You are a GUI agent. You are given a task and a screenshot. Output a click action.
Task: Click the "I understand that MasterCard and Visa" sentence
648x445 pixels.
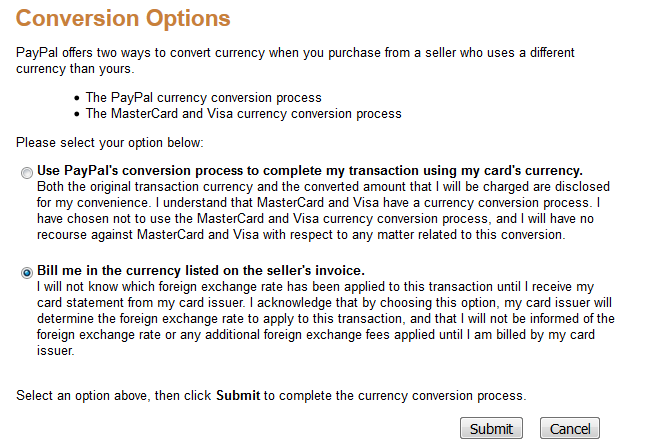click(x=400, y=203)
